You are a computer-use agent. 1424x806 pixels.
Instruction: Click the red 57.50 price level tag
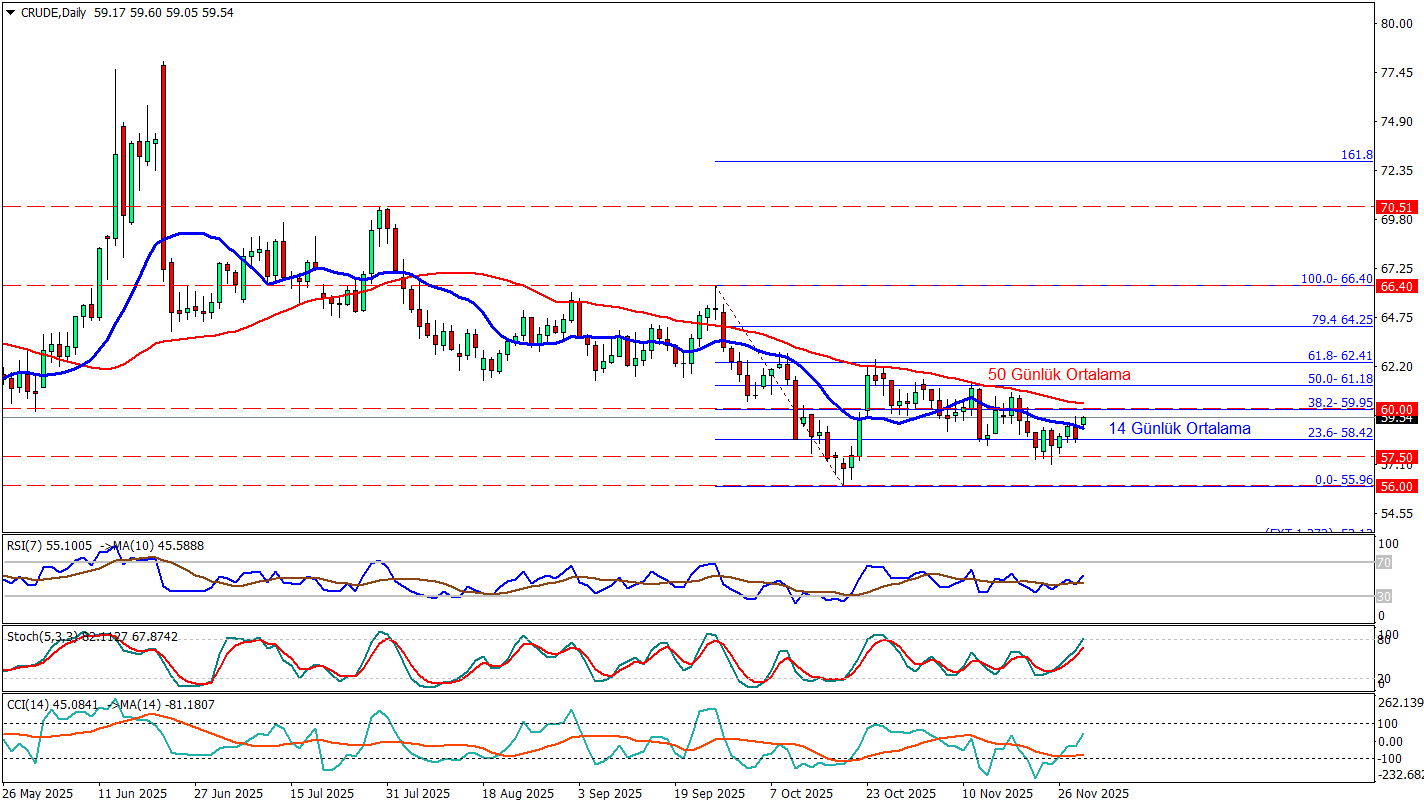point(1397,457)
